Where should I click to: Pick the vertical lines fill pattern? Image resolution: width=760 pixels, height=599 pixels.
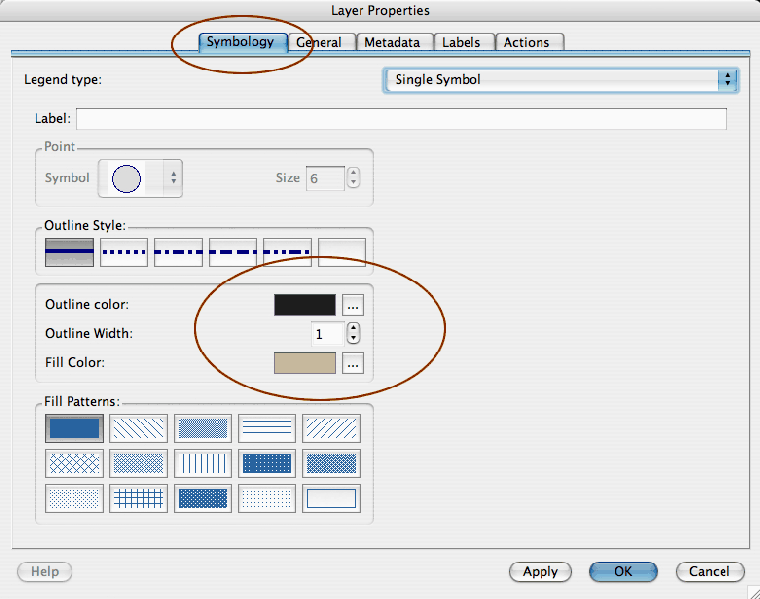click(x=203, y=463)
